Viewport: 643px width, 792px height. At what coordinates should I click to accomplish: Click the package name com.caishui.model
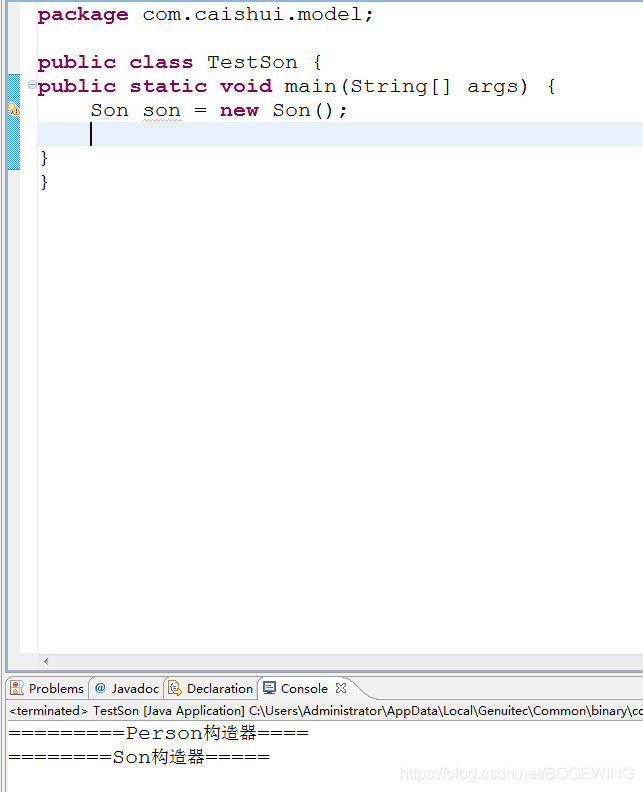tap(252, 14)
